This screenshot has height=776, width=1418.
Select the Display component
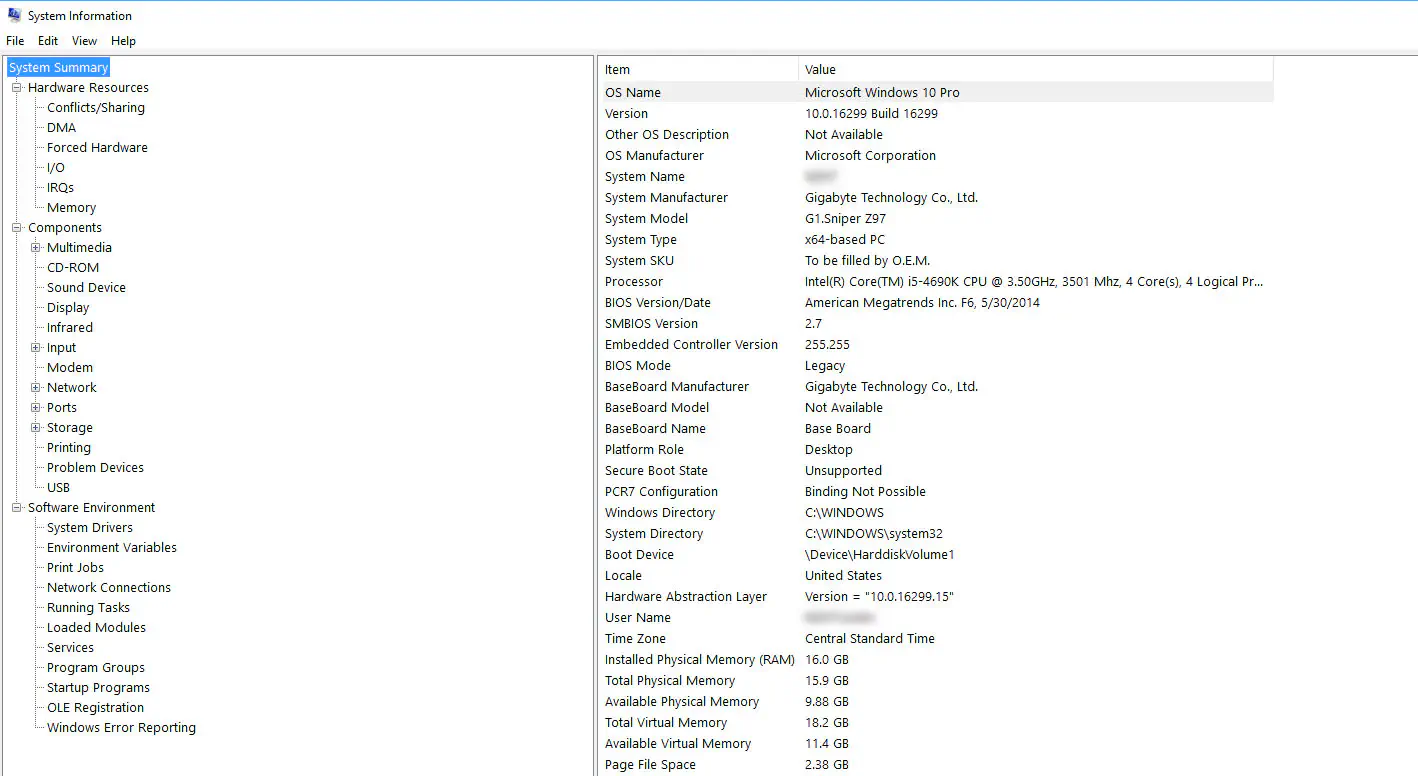[68, 307]
